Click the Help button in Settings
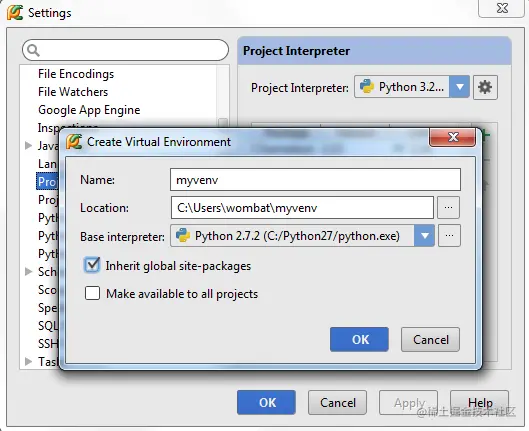The width and height of the screenshot is (529, 431). click(x=479, y=402)
